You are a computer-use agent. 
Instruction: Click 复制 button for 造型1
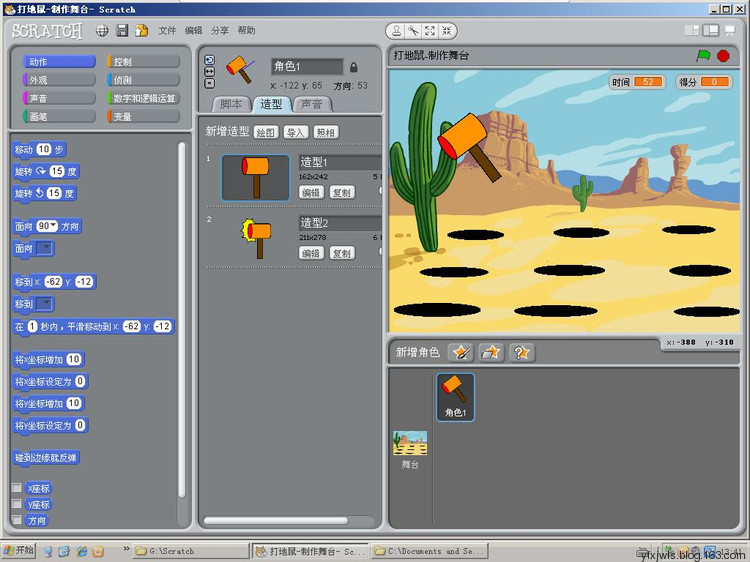tap(342, 193)
